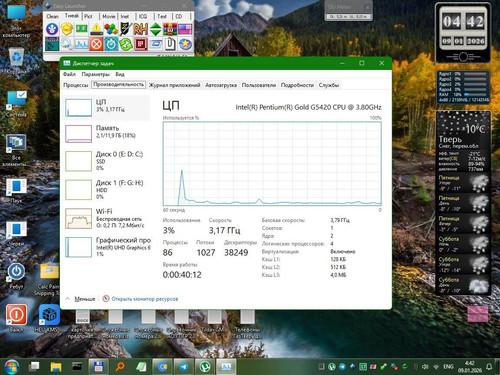Open Telegram from the taskbar
Screen dimensions: 500x375
click(x=183, y=367)
